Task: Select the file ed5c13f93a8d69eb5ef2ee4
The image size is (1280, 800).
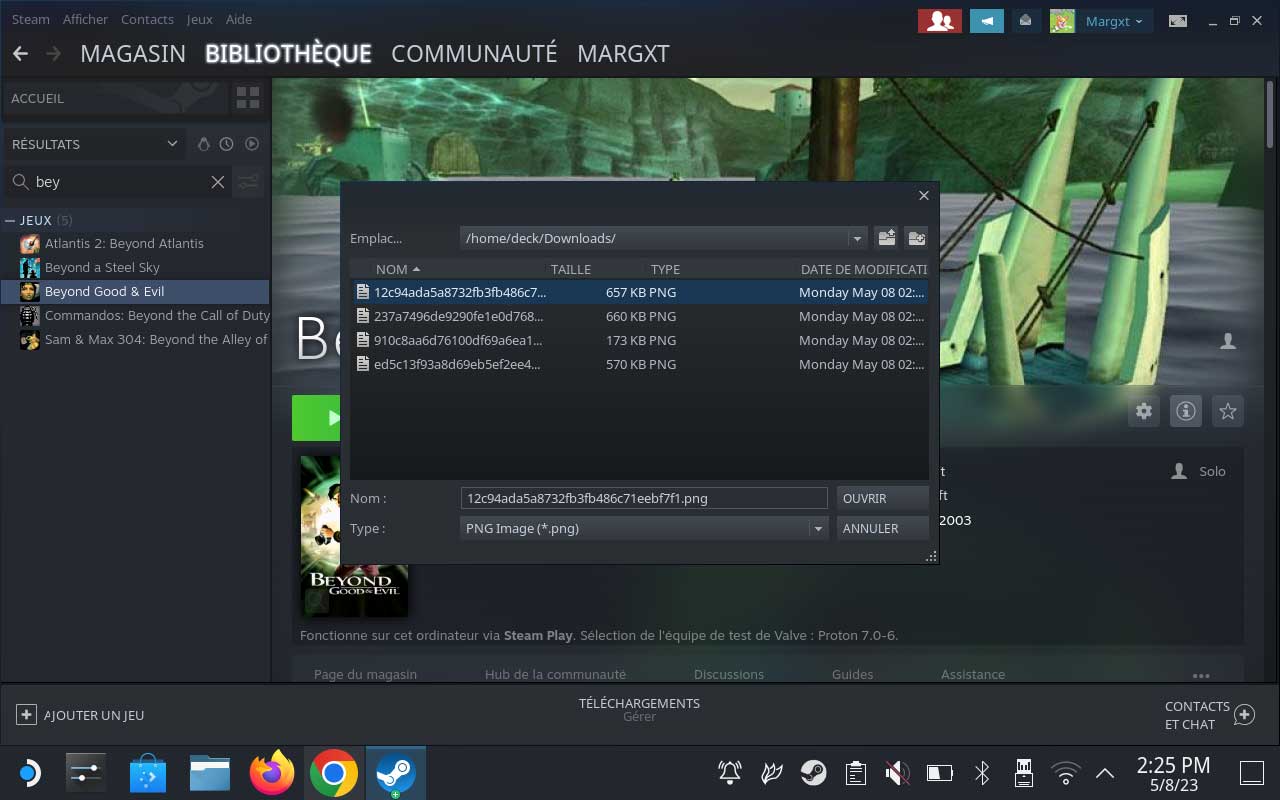Action: [x=639, y=364]
